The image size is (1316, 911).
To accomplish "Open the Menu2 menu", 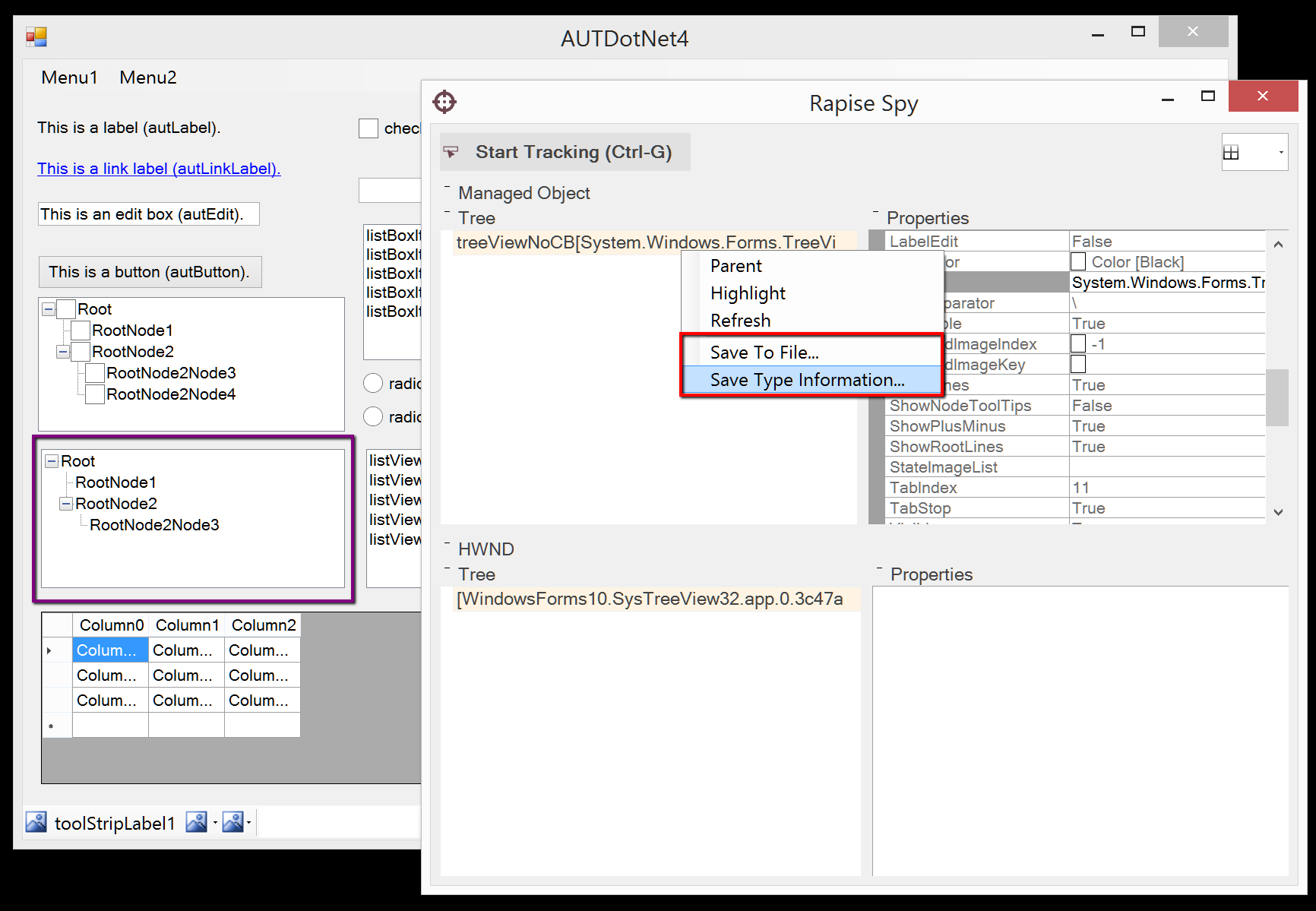I will pos(147,77).
